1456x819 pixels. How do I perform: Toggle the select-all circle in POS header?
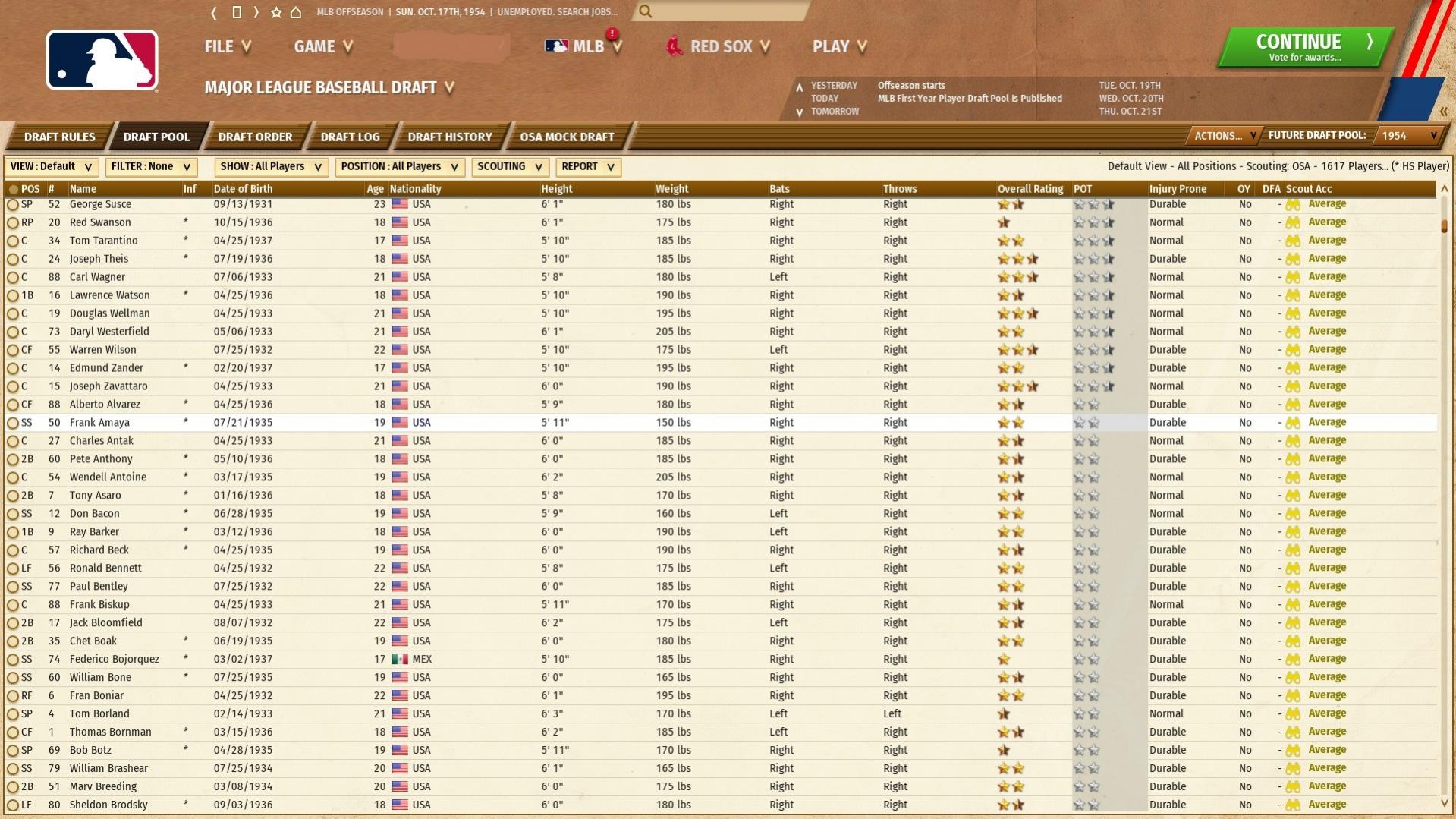coord(13,189)
